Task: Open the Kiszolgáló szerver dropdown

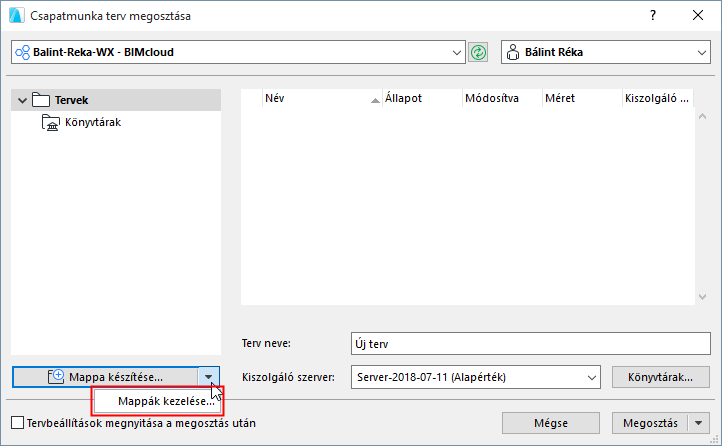Action: pyautogui.click(x=592, y=377)
